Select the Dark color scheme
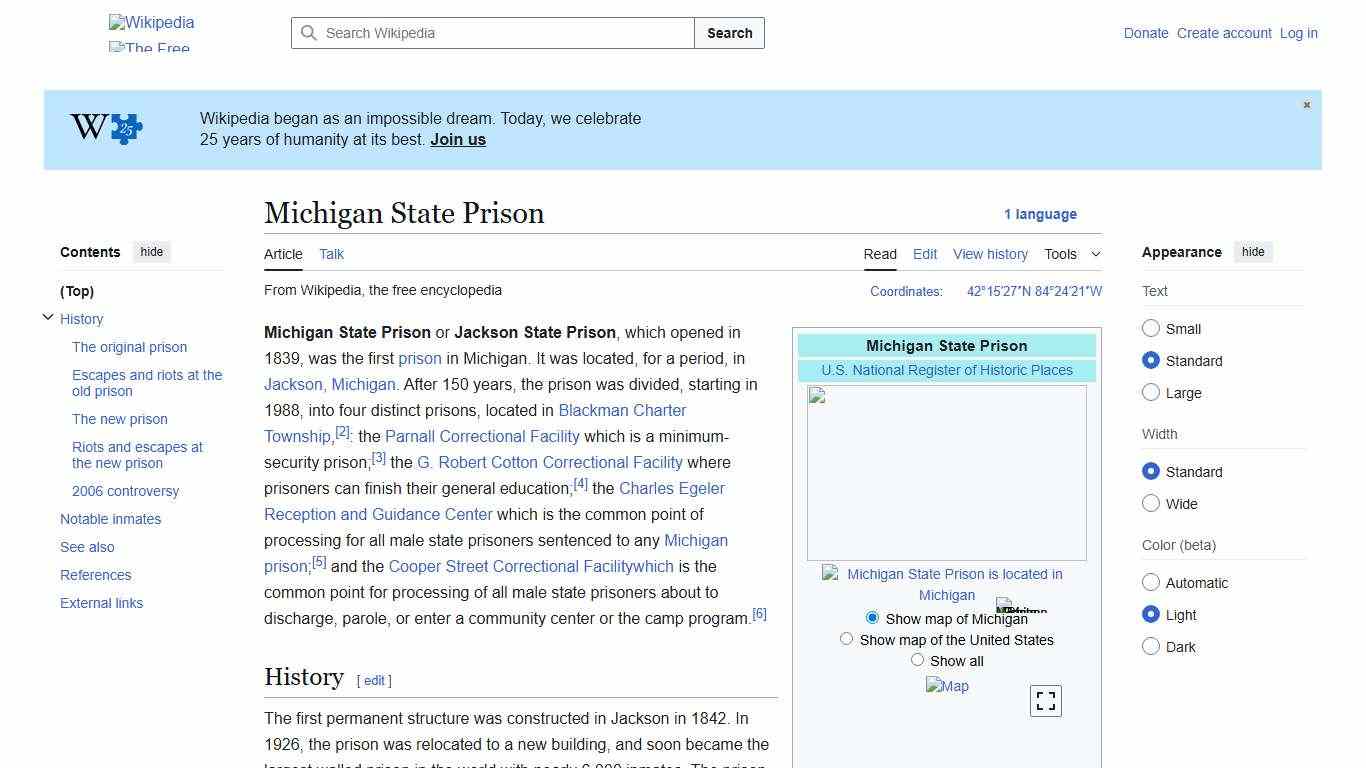 (x=1151, y=646)
